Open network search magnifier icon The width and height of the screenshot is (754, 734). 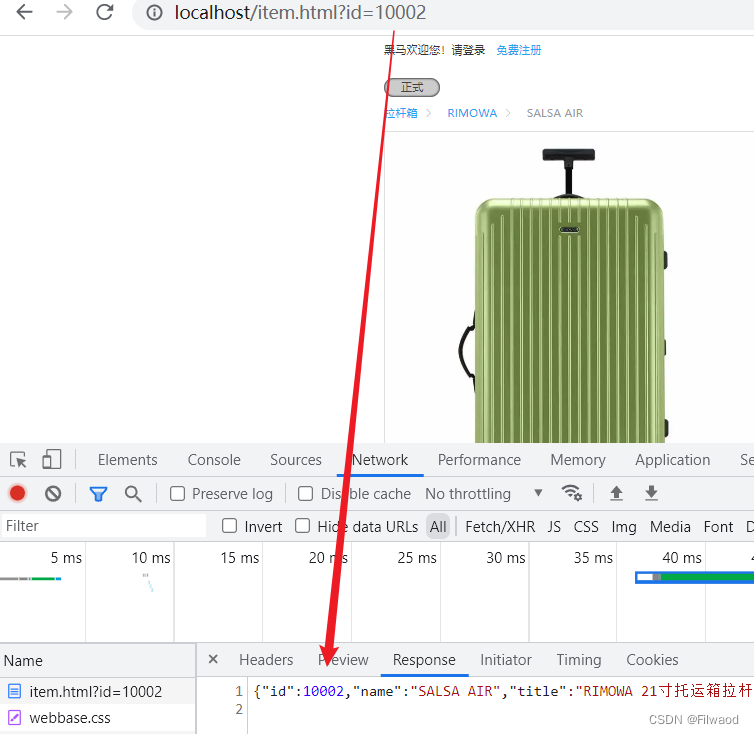pyautogui.click(x=133, y=494)
